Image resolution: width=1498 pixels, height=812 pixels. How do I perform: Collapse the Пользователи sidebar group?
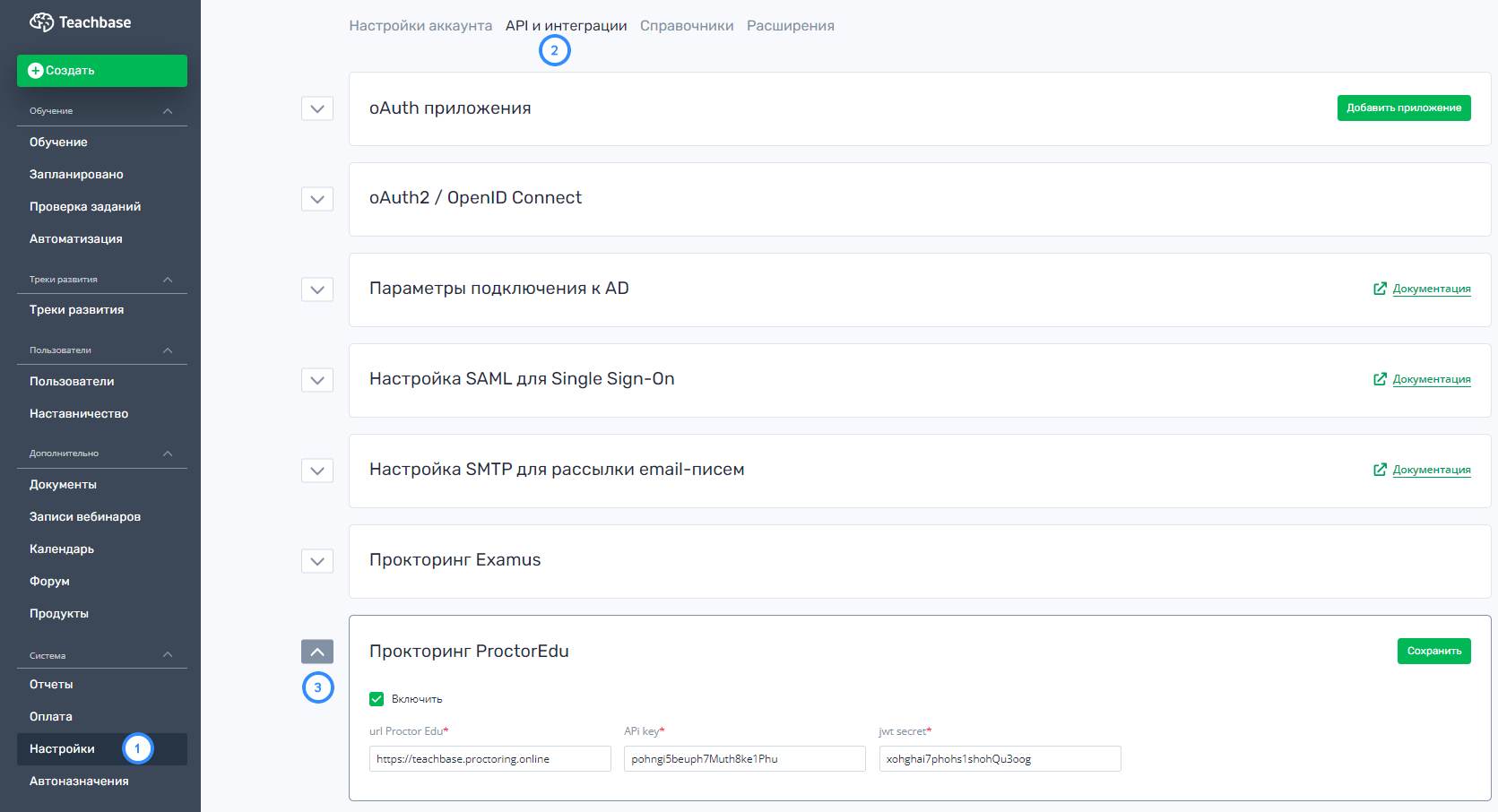click(x=168, y=350)
